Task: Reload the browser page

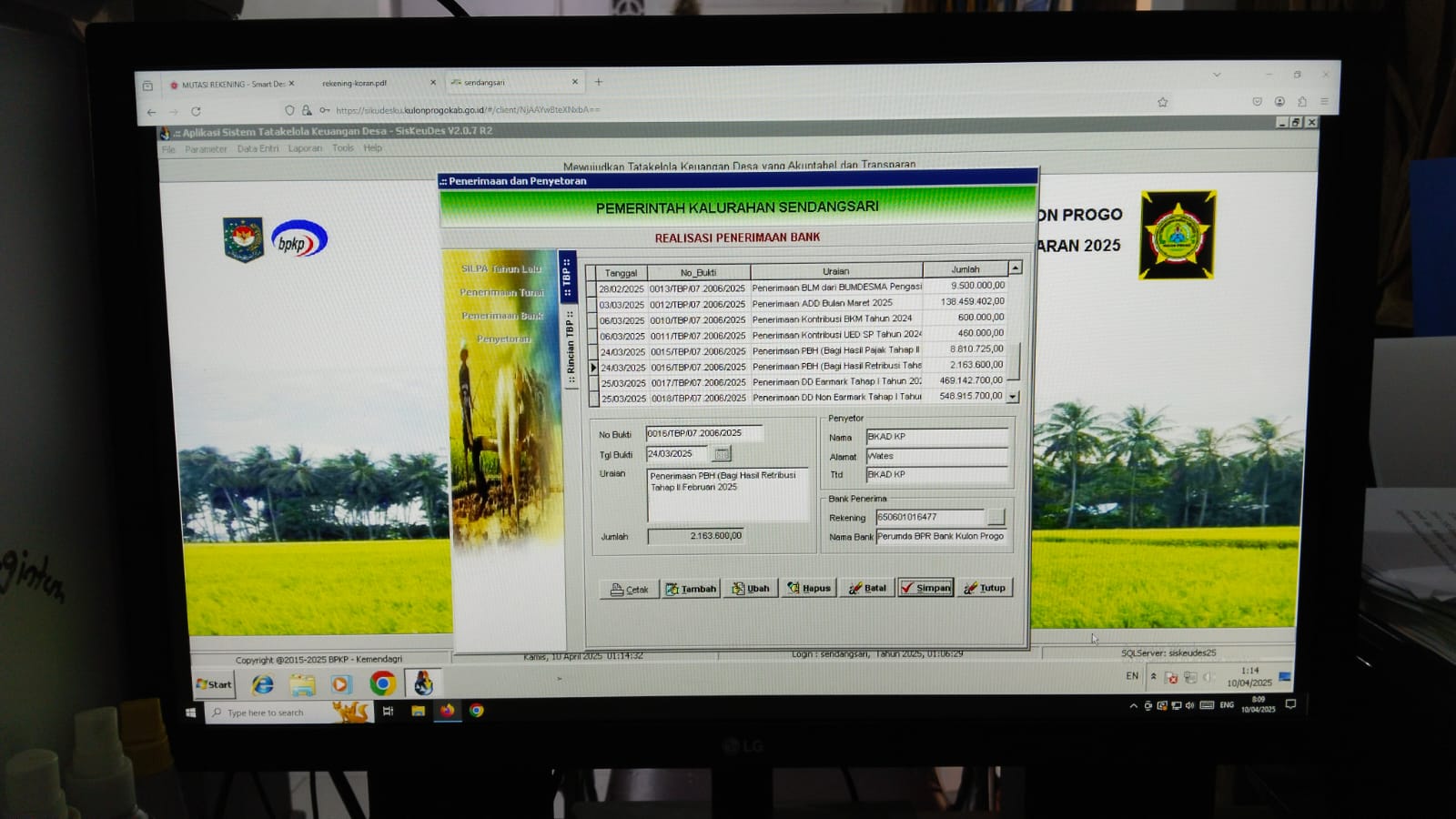Action: [x=196, y=111]
